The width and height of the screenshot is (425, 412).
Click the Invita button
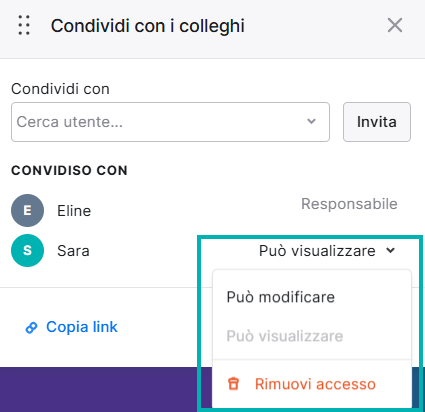pos(377,122)
